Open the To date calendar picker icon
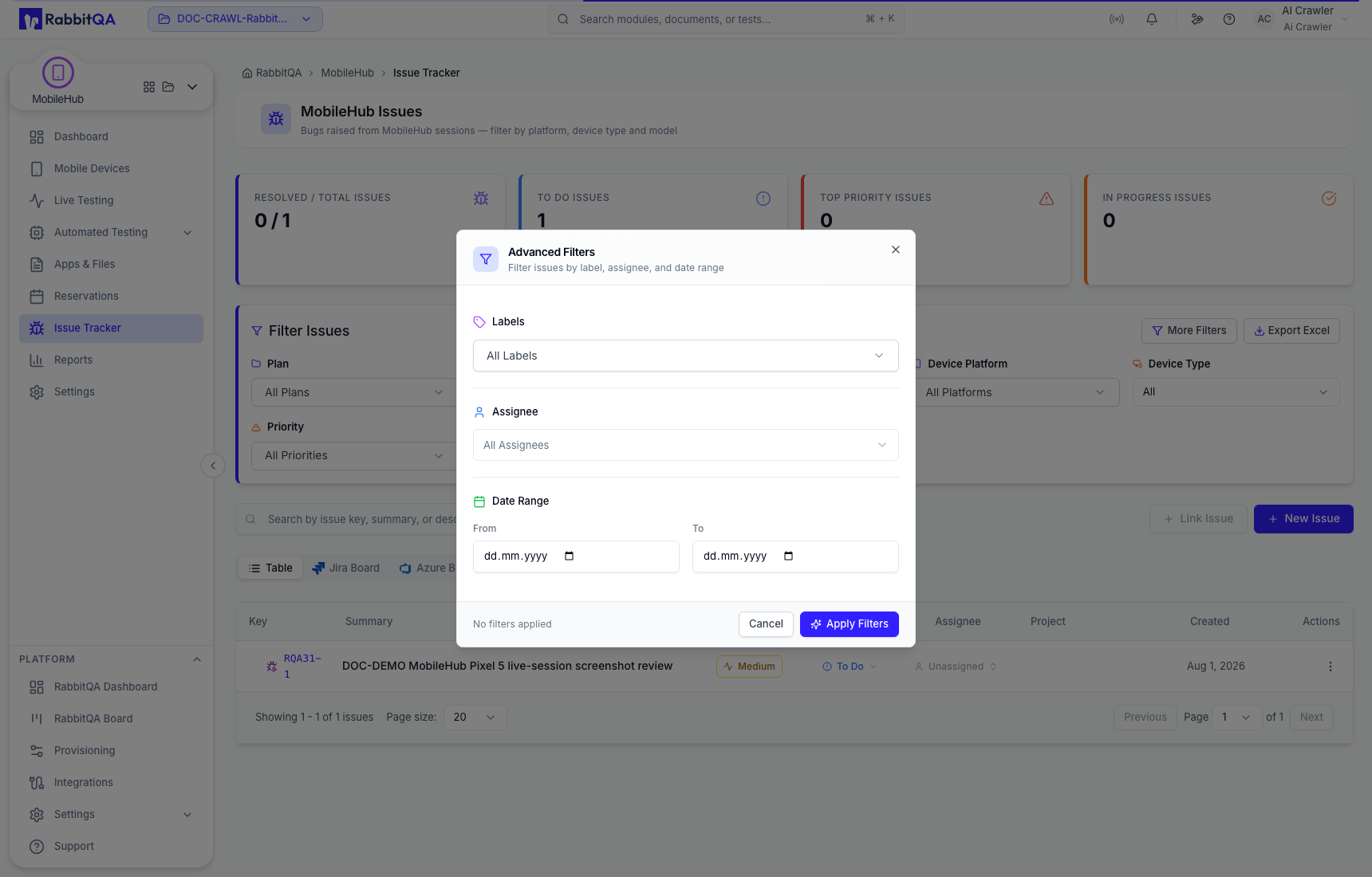Image resolution: width=1372 pixels, height=877 pixels. pyautogui.click(x=788, y=556)
